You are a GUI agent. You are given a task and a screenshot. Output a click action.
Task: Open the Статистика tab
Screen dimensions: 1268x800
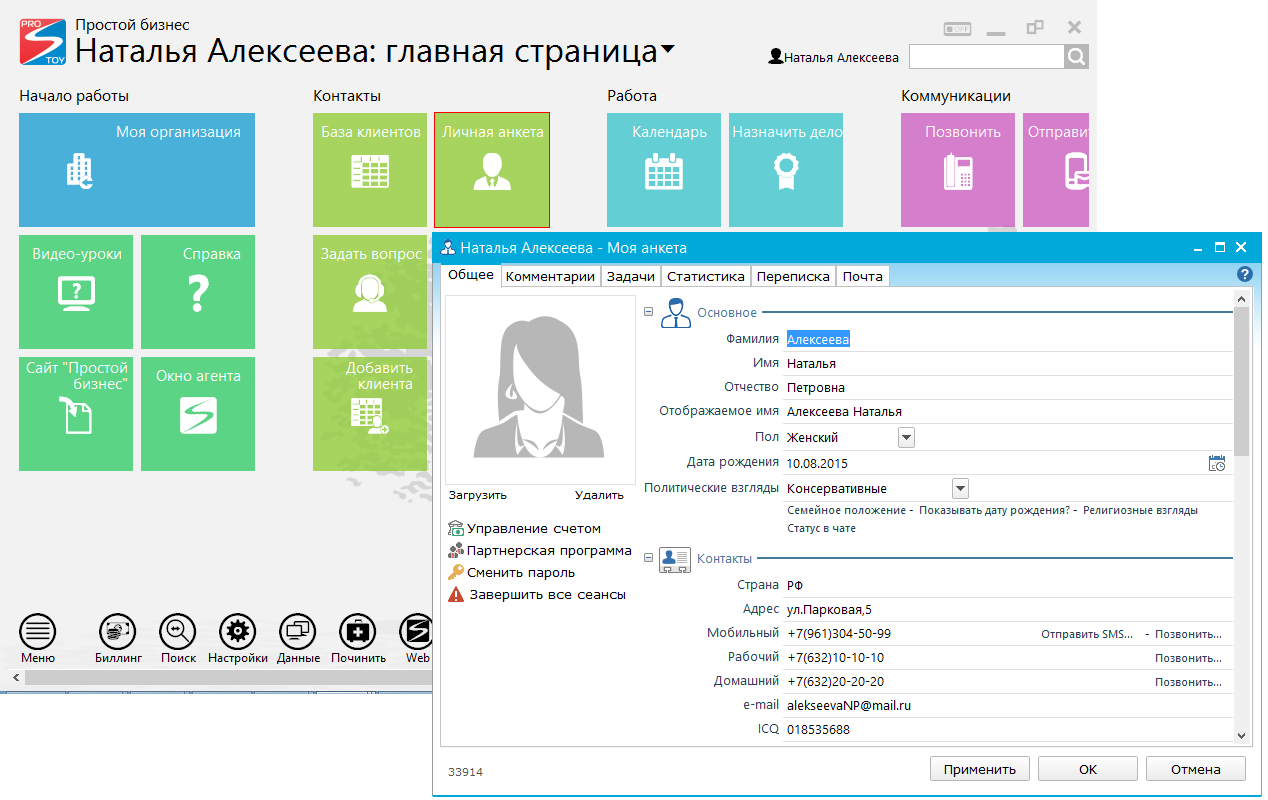(x=705, y=277)
